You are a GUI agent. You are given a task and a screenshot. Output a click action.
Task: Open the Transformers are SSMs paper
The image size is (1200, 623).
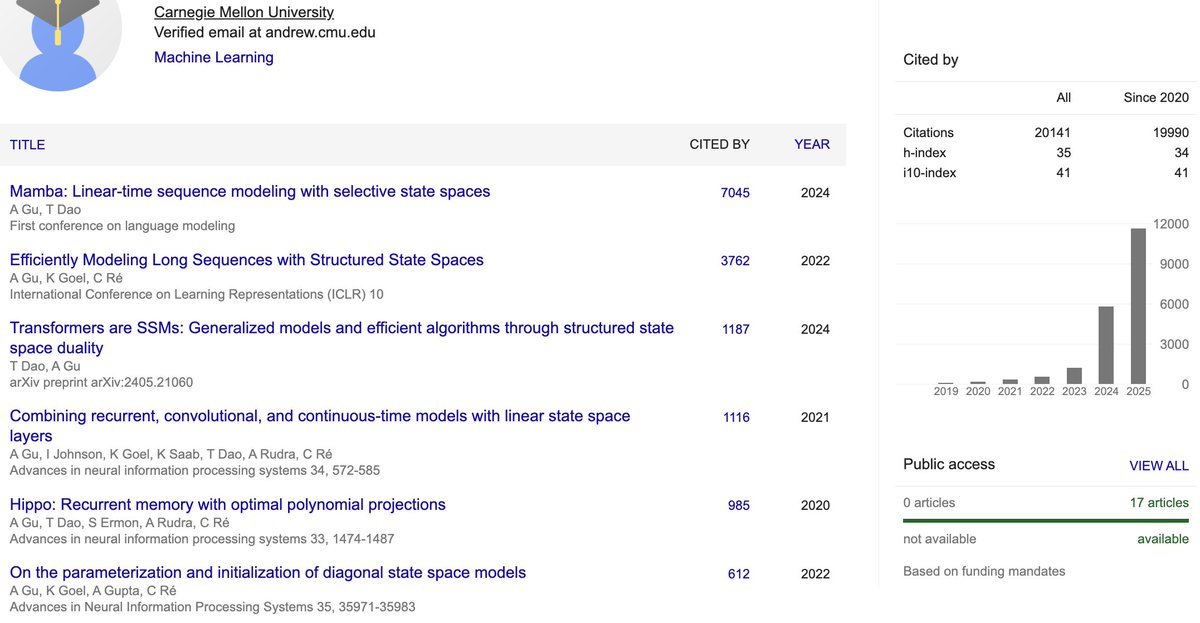coord(342,337)
